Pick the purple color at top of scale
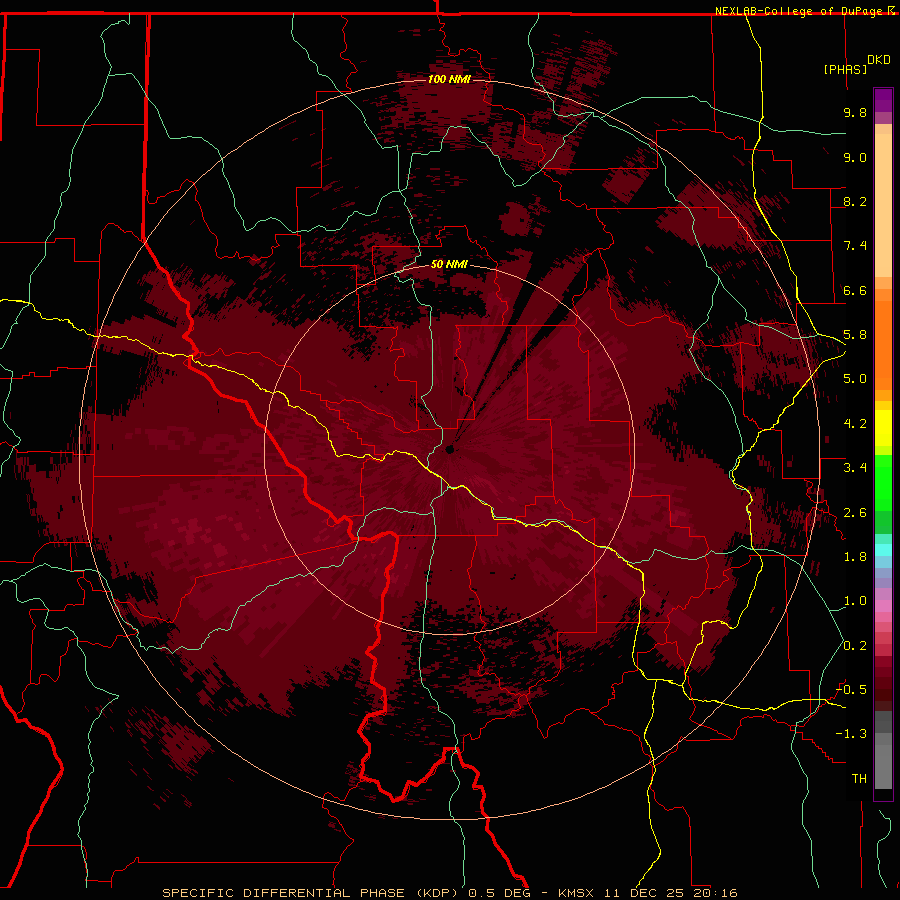 tap(883, 100)
